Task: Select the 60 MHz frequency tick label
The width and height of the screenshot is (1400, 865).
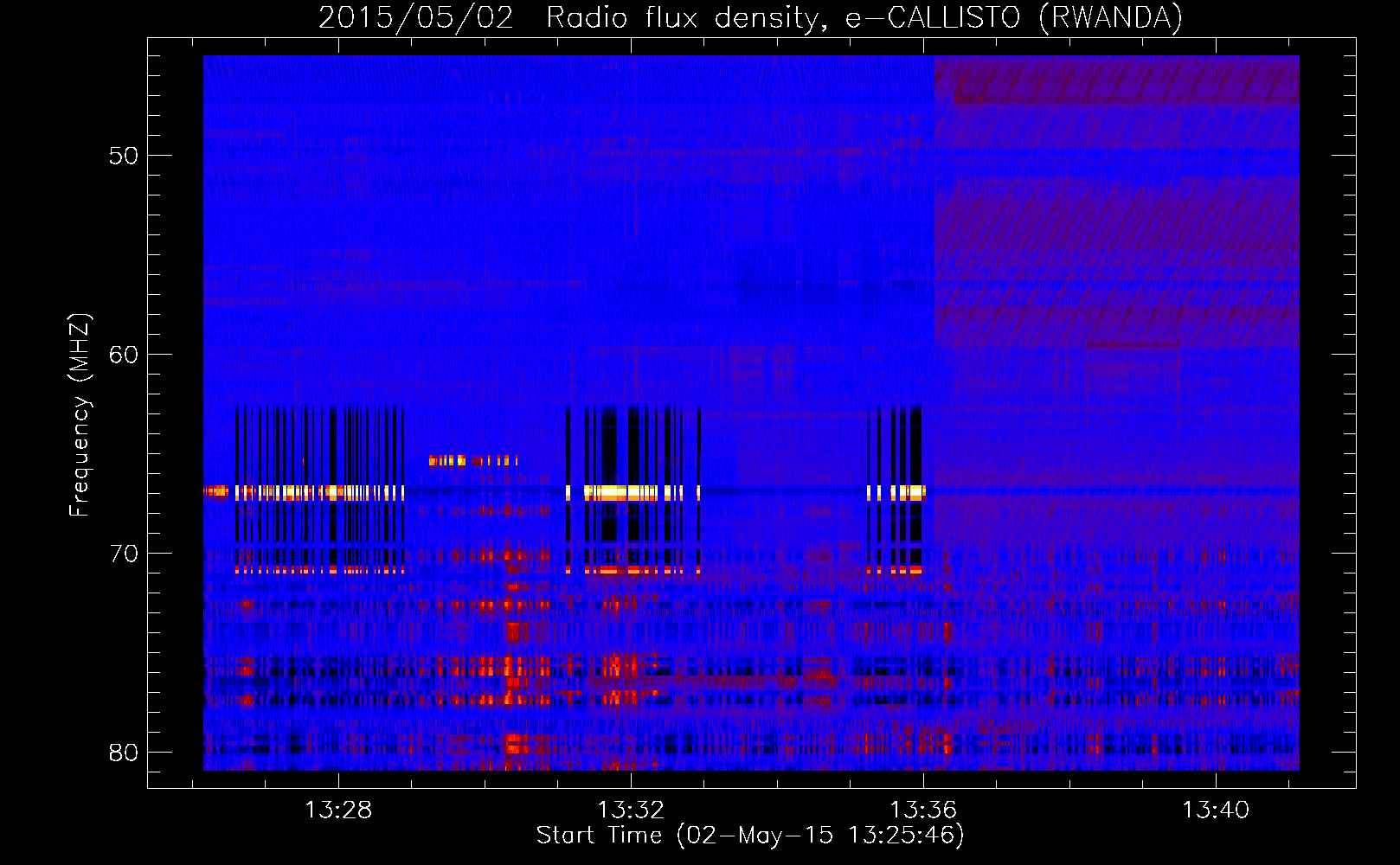Action: coord(124,355)
